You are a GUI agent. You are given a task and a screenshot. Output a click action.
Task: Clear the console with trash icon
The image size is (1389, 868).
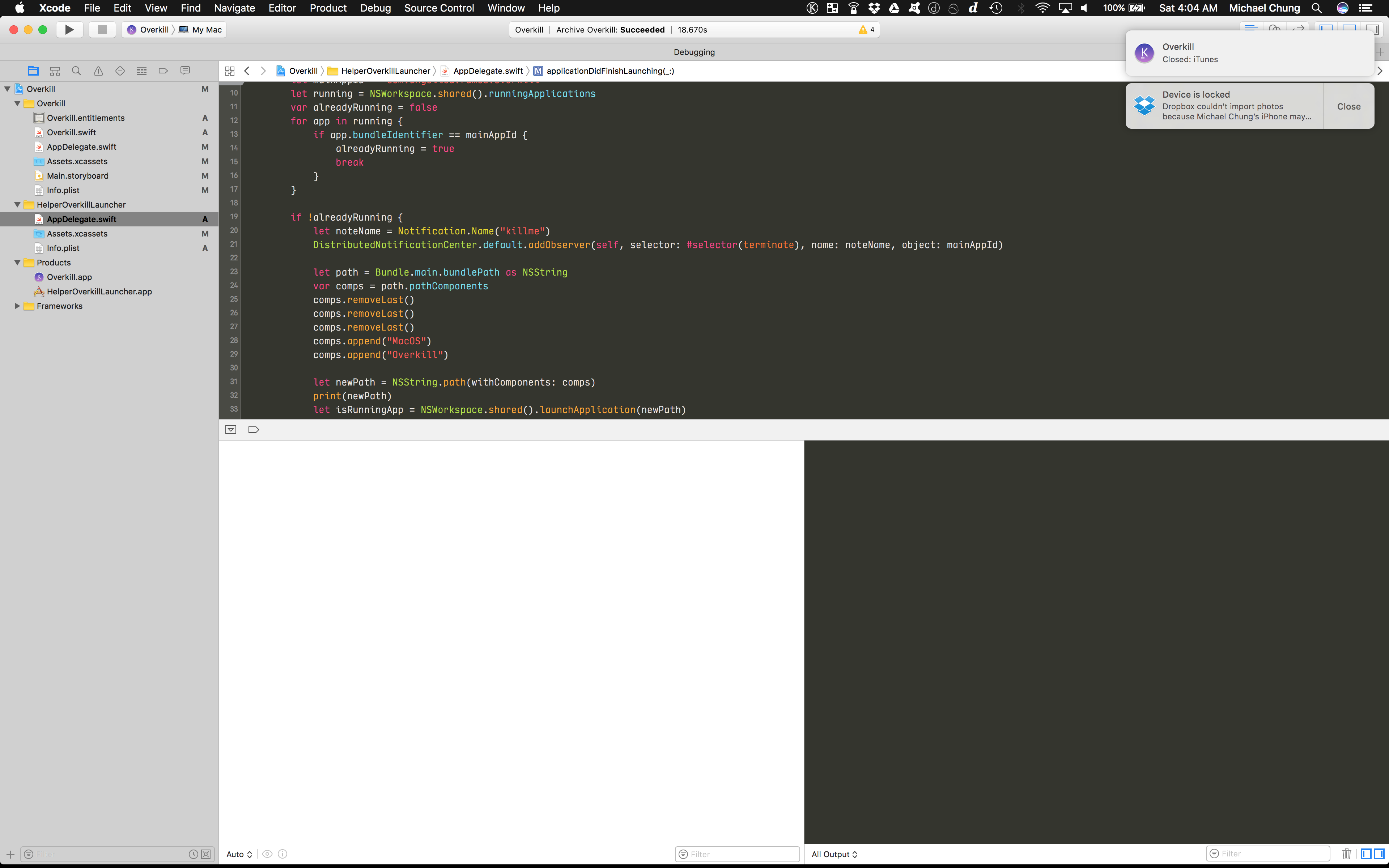coord(1347,854)
